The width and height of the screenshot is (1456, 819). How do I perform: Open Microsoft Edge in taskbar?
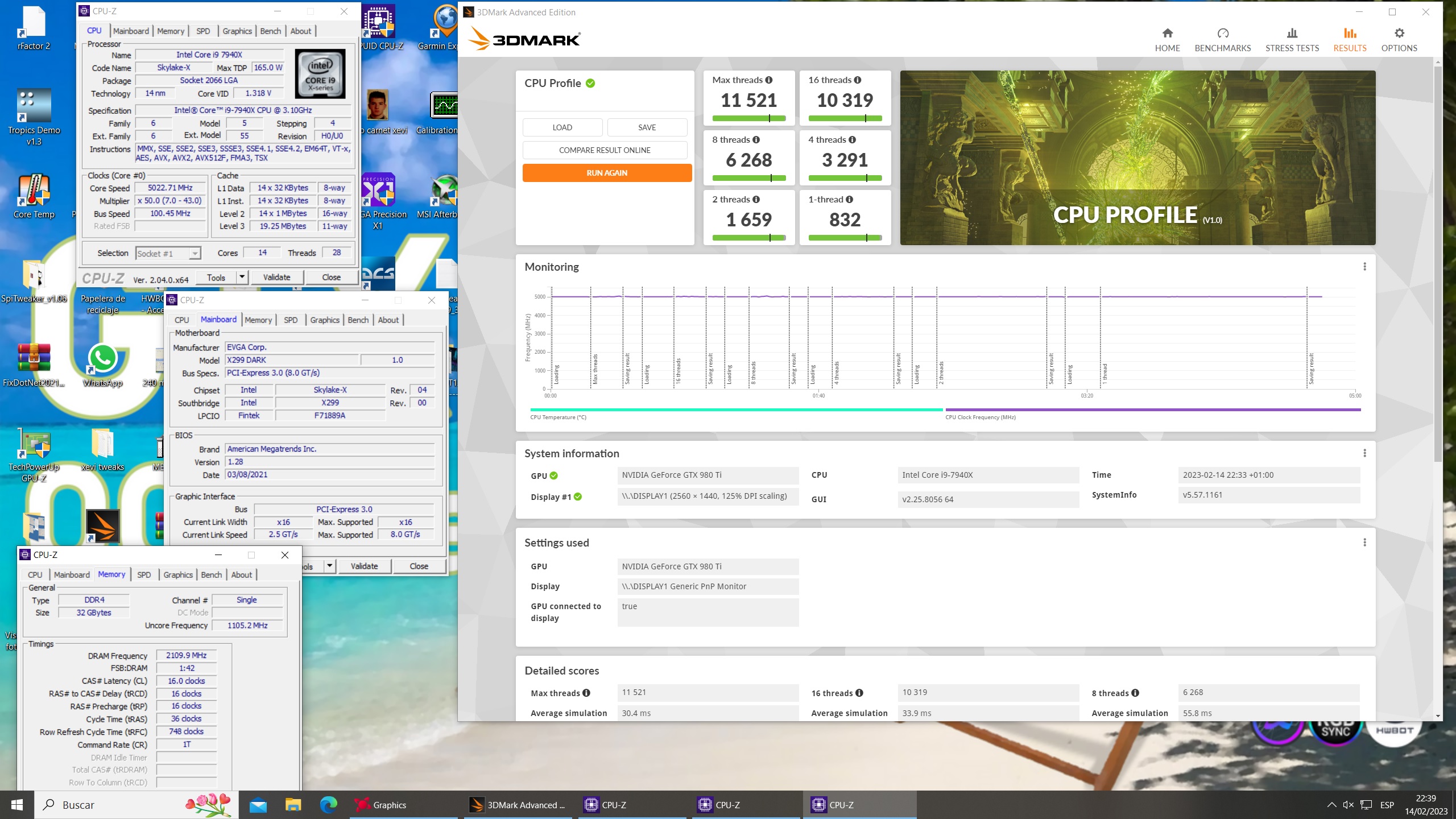pos(328,805)
